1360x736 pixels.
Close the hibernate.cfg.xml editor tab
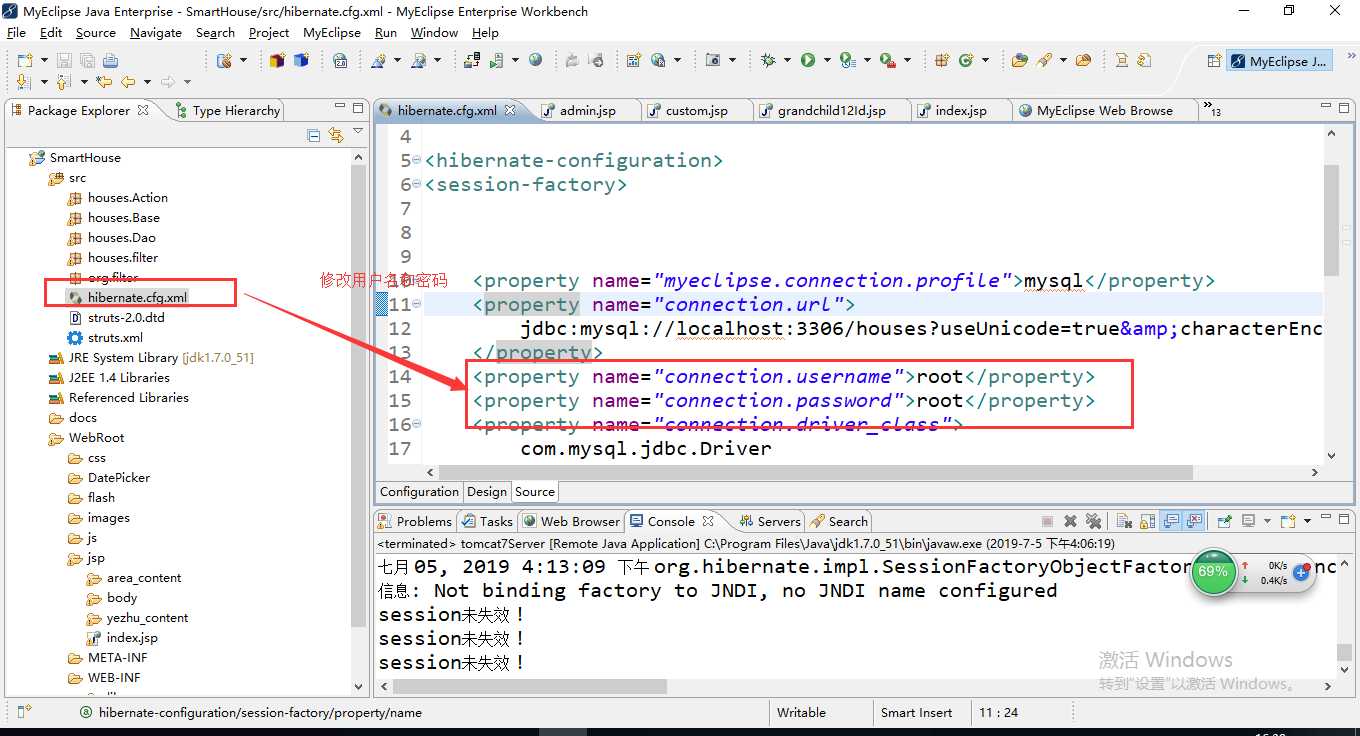click(x=510, y=111)
